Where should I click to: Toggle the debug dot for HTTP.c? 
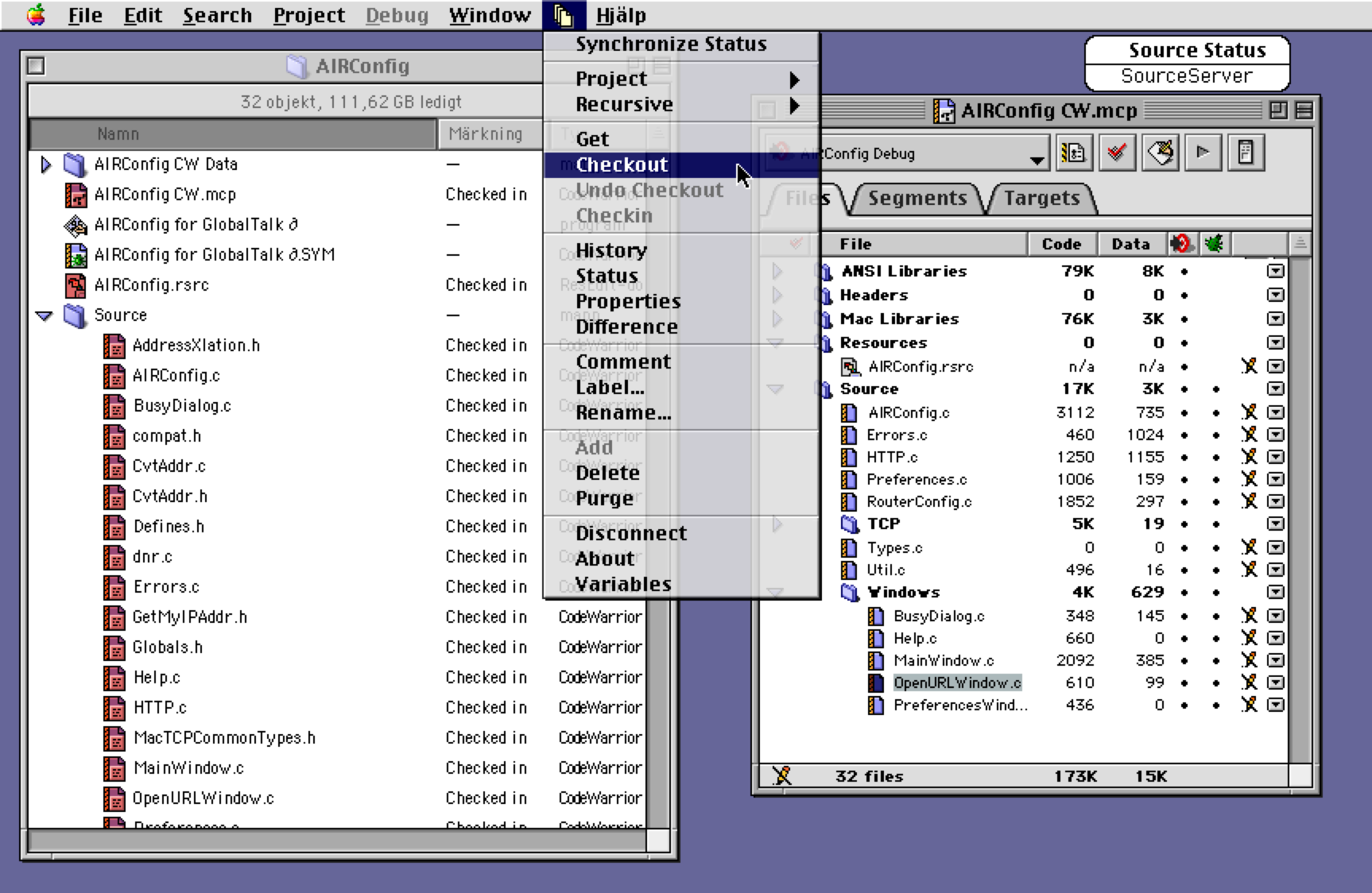(x=1216, y=458)
